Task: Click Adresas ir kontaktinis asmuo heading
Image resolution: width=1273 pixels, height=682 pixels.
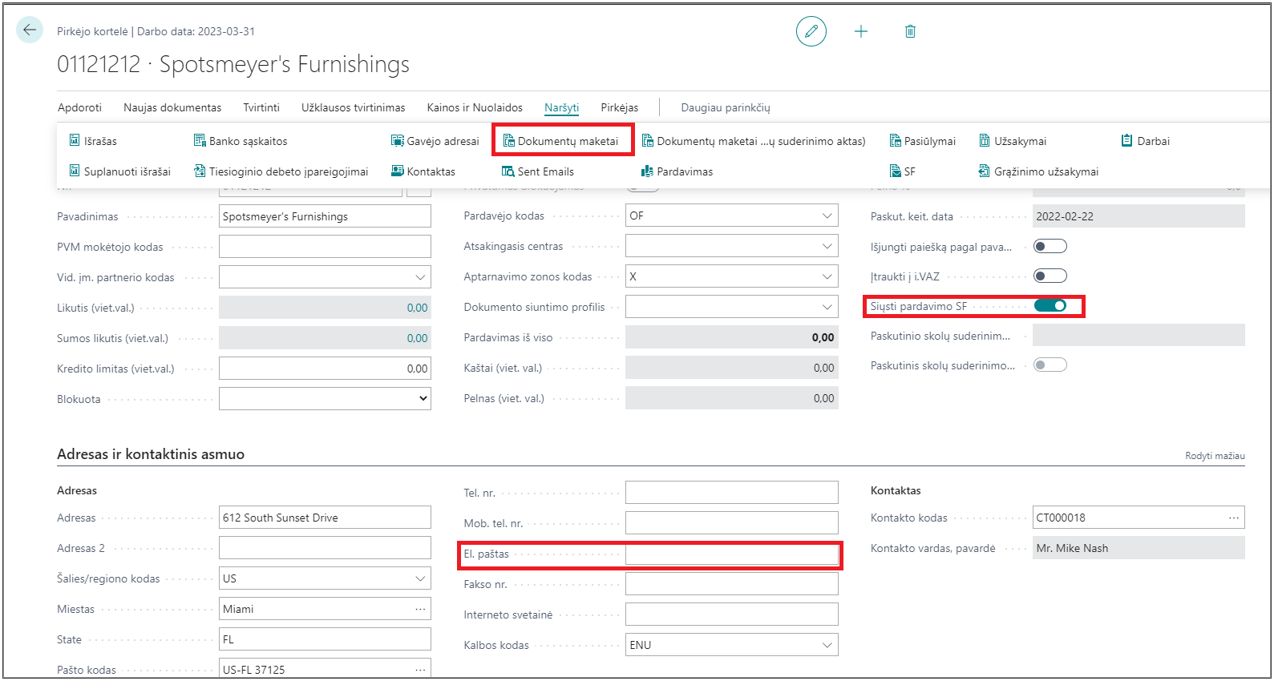Action: click(151, 454)
